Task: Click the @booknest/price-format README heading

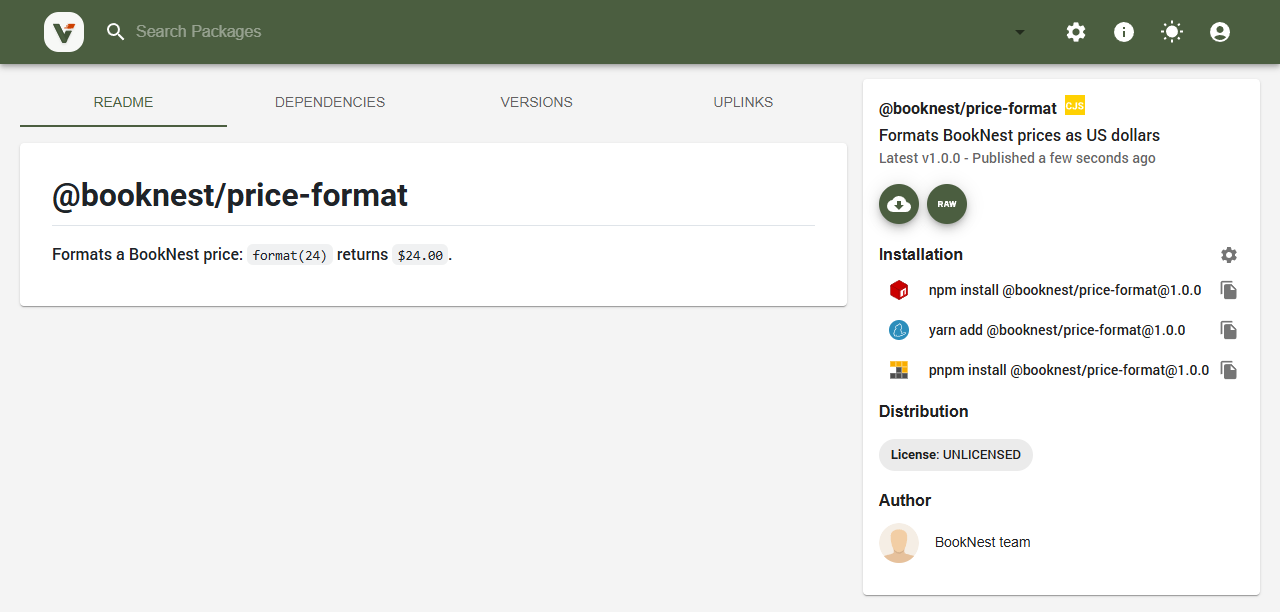Action: coord(230,195)
